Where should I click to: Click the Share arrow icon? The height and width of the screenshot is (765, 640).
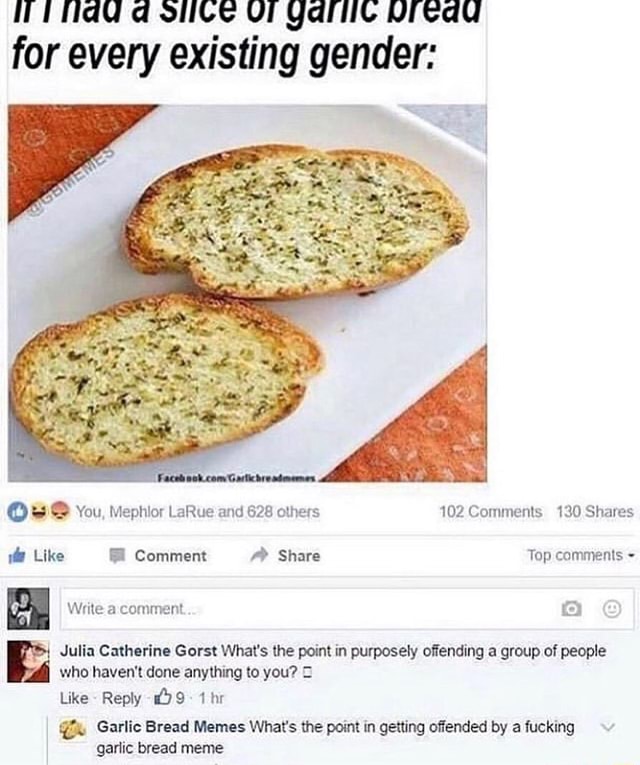(259, 555)
